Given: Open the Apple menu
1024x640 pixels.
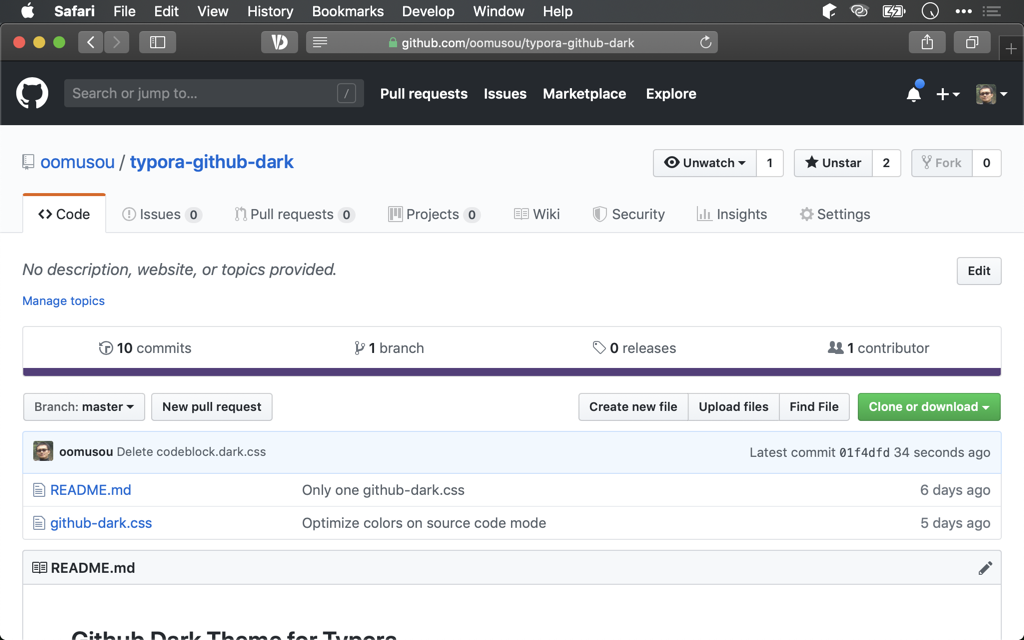Looking at the screenshot, I should (27, 11).
